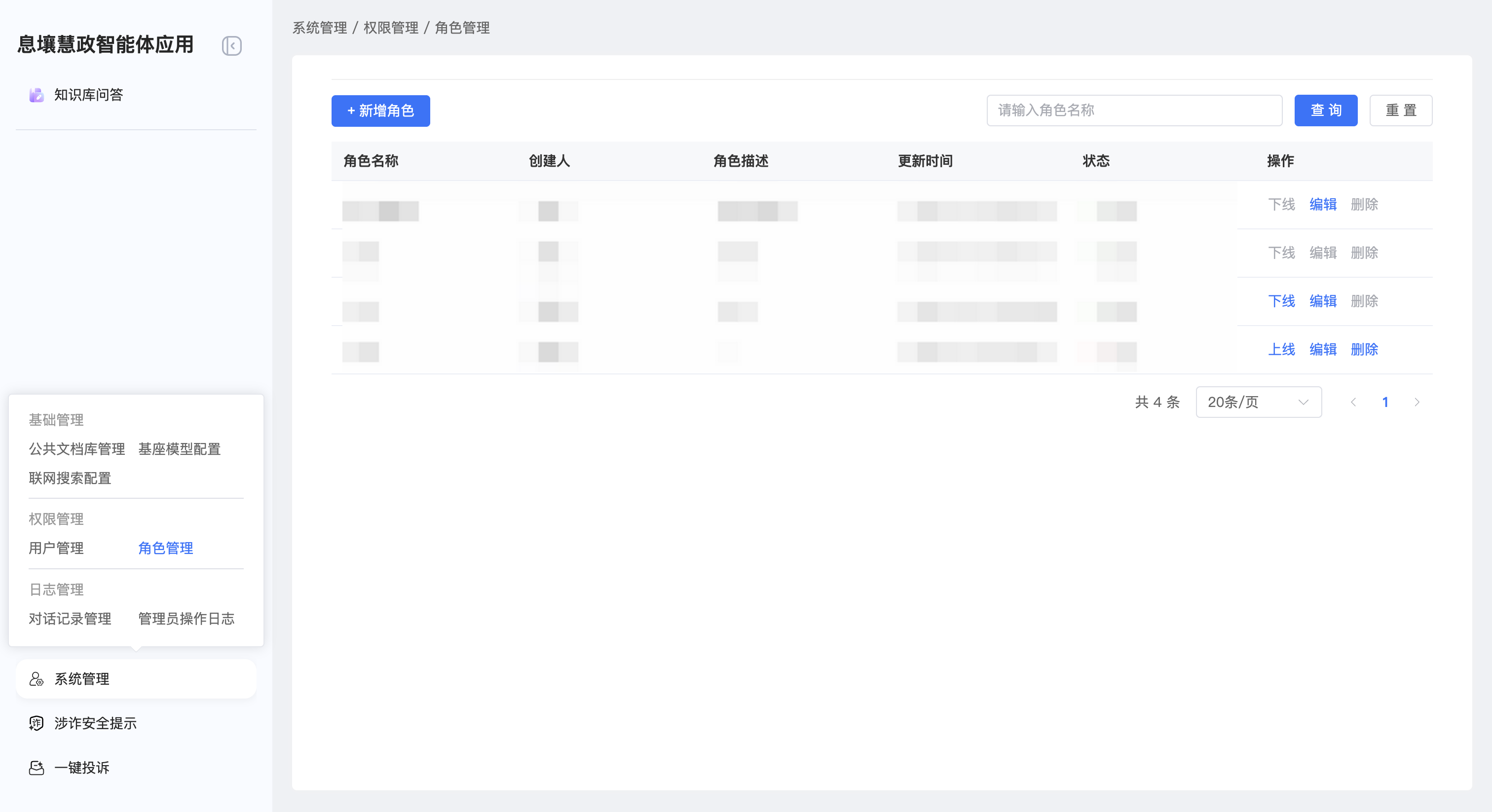Image resolution: width=1492 pixels, height=812 pixels.
Task: Click 上线 in the last row
Action: 1281,349
